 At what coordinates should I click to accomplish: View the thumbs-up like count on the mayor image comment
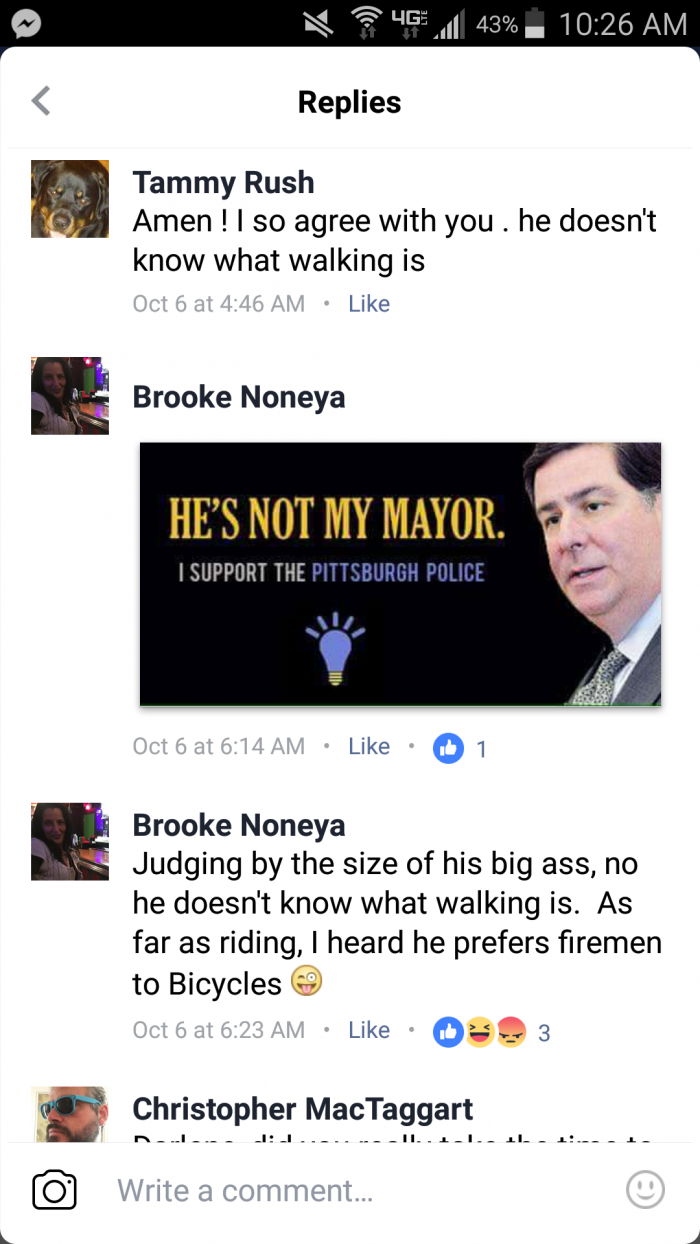coord(461,747)
